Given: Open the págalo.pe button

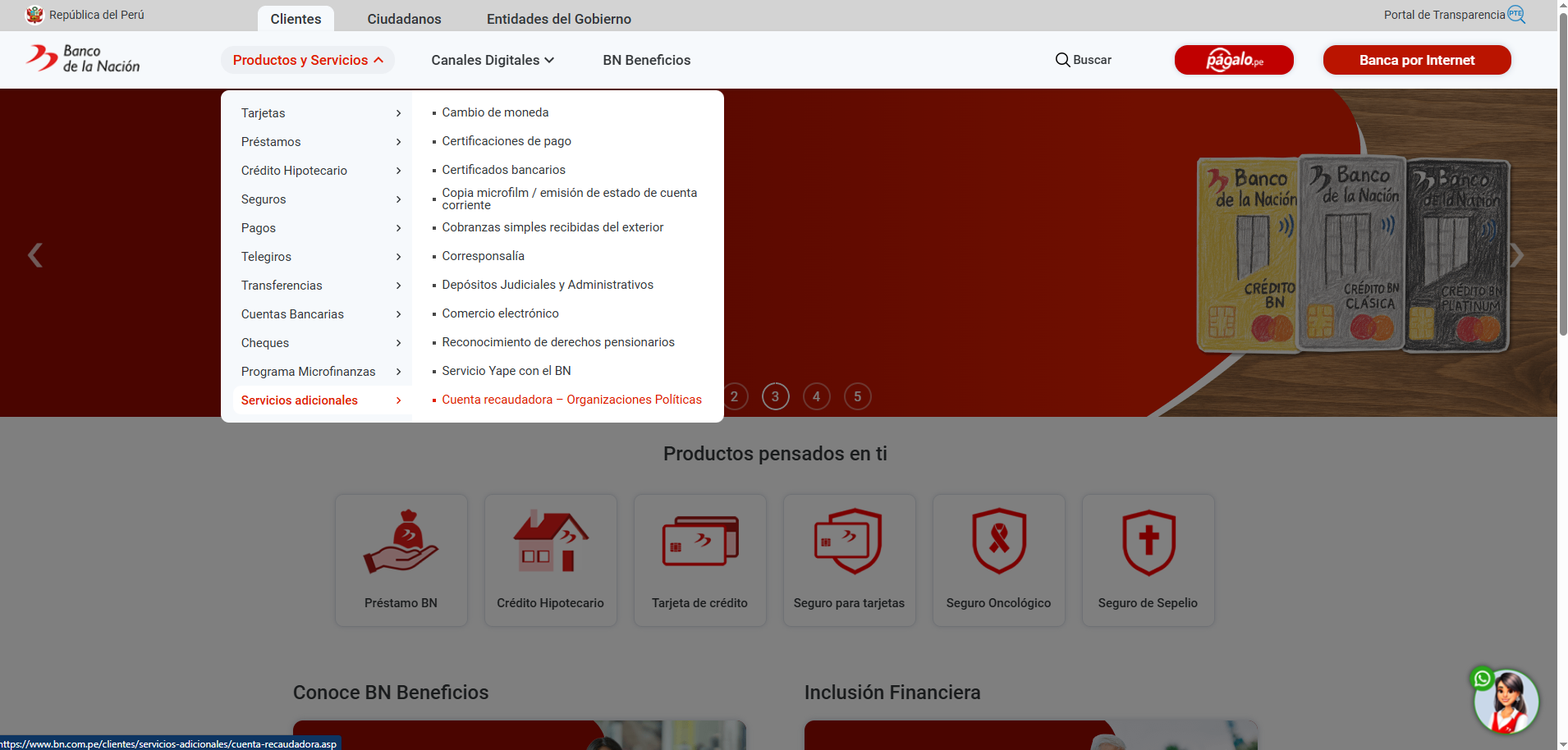Looking at the screenshot, I should (1233, 60).
